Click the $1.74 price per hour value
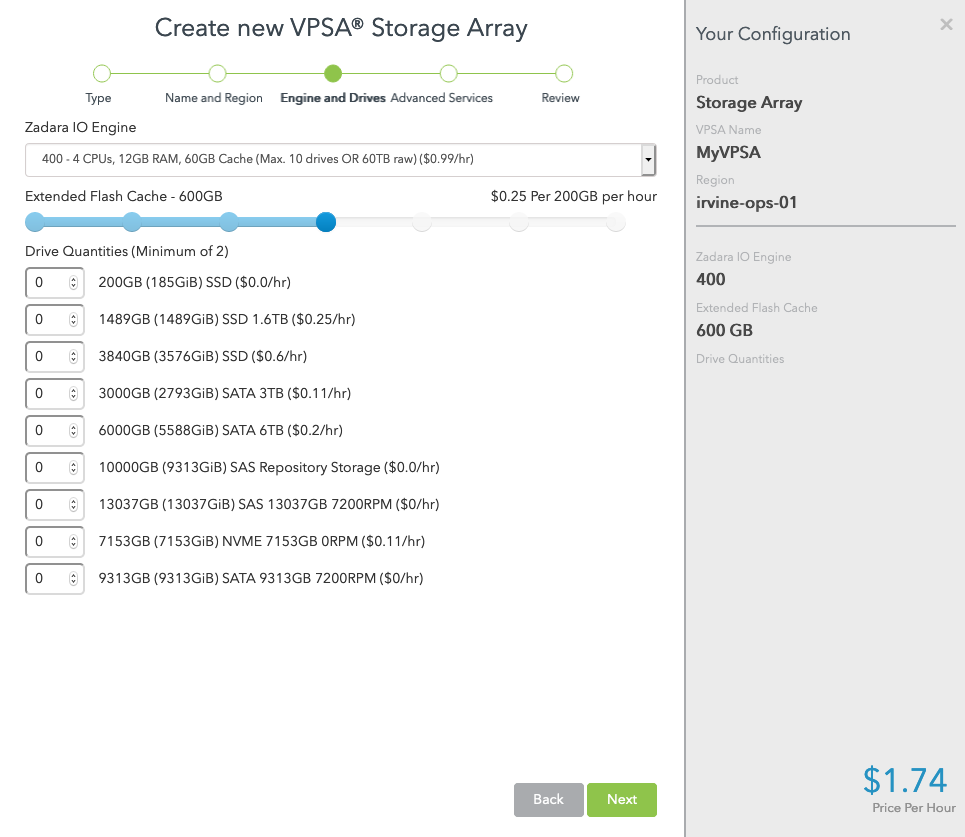 coord(904,780)
